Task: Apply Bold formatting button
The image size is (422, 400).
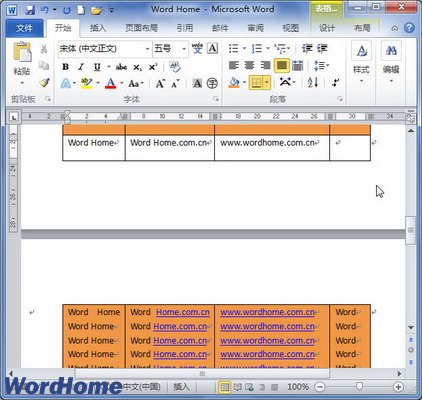Action: pyautogui.click(x=66, y=67)
